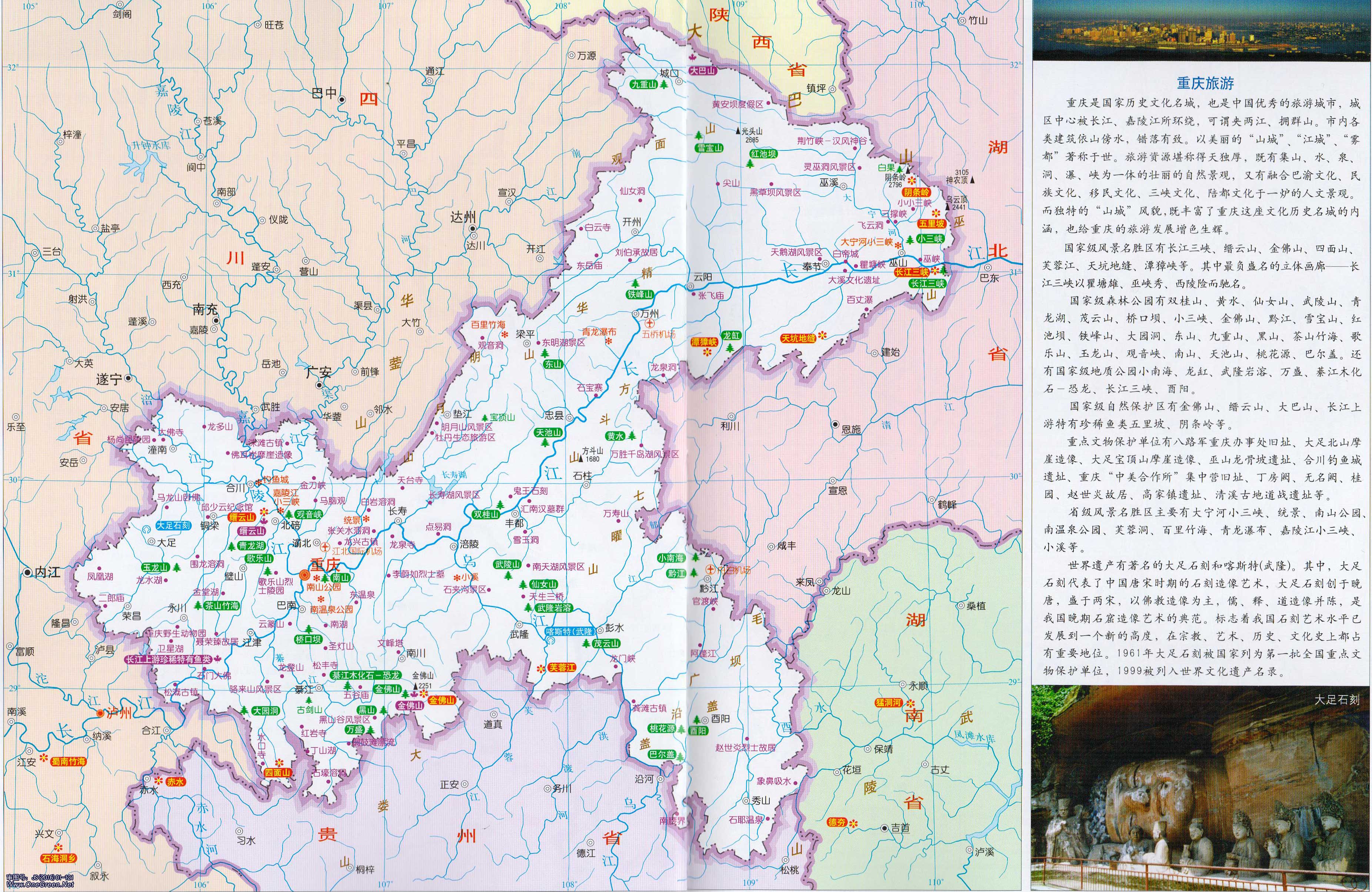Viewport: 1372px width, 892px height.
Task: Click the orange 蜀南竹海 scenic label
Action: pos(68,761)
